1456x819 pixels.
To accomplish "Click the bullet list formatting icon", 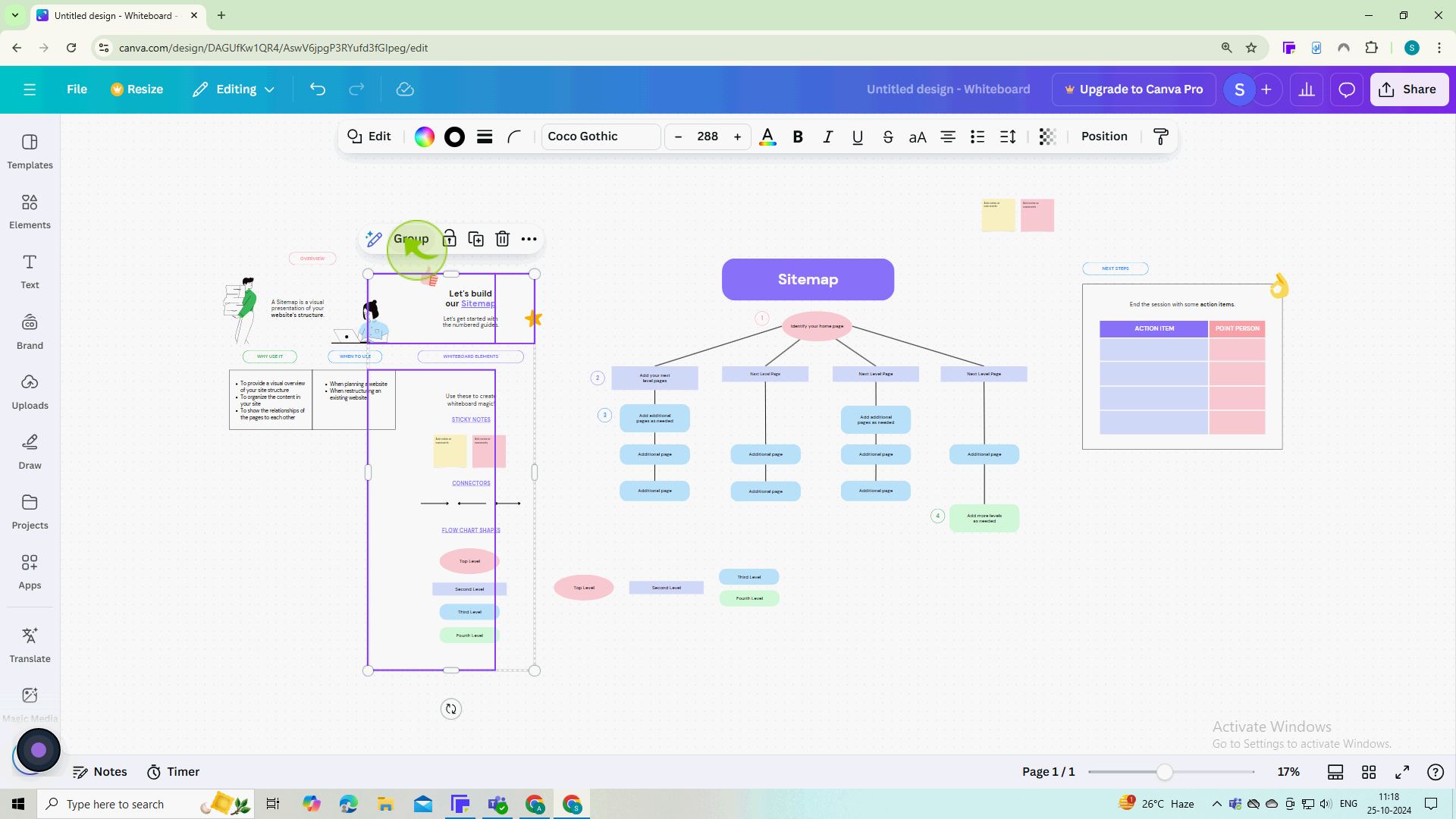I will [980, 136].
